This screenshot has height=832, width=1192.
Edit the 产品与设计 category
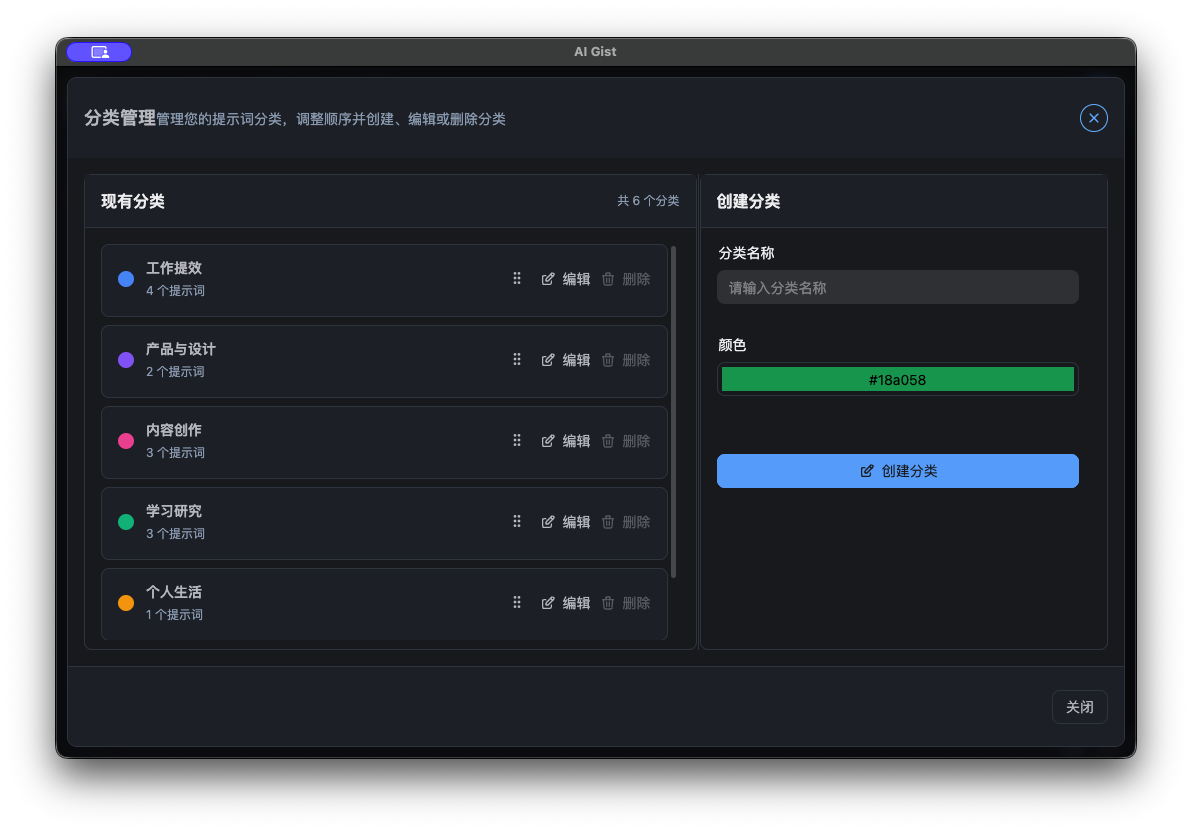[566, 360]
